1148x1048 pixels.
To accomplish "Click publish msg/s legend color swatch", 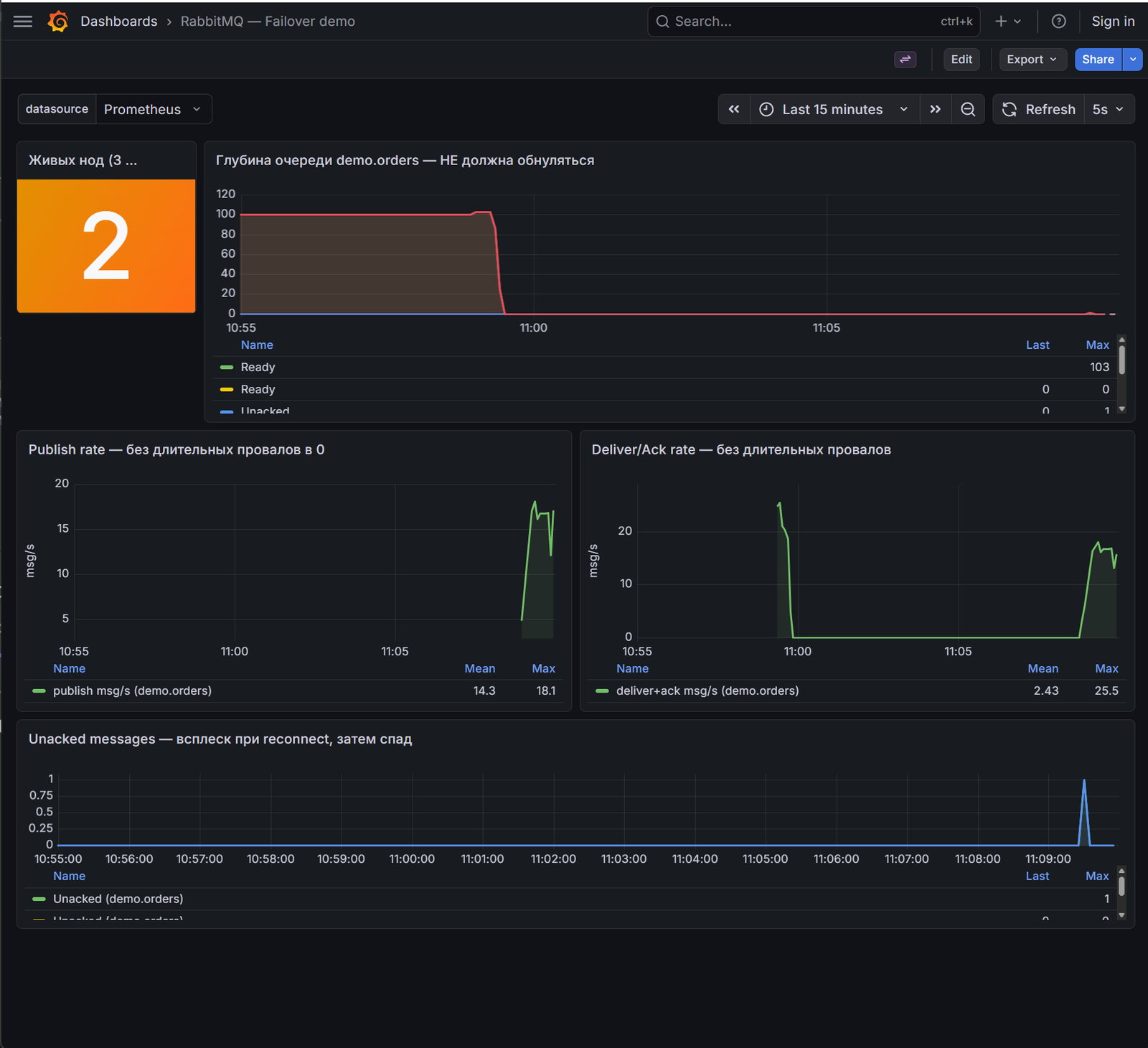I will tap(39, 691).
